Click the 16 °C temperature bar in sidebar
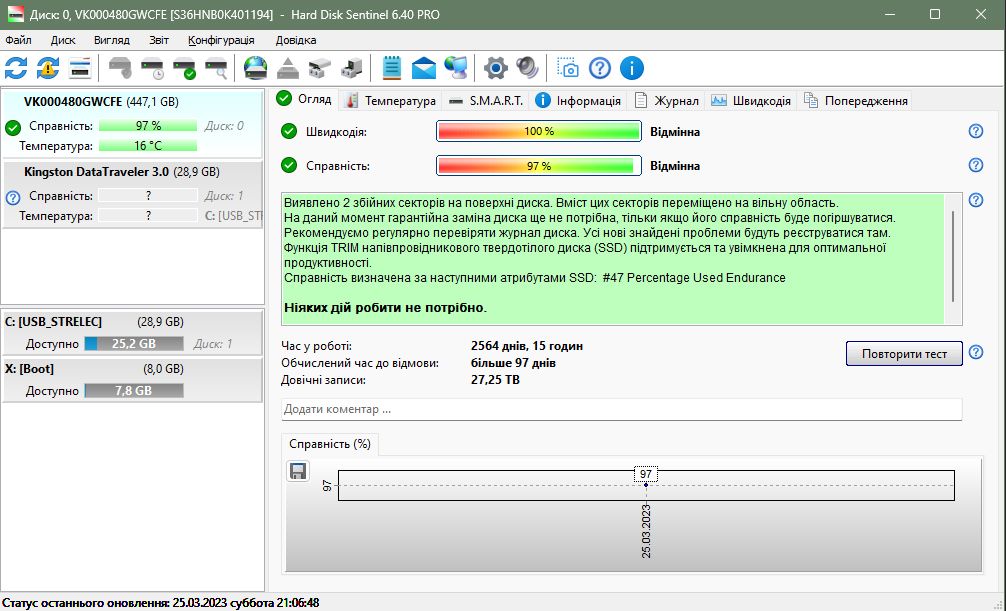 click(148, 146)
